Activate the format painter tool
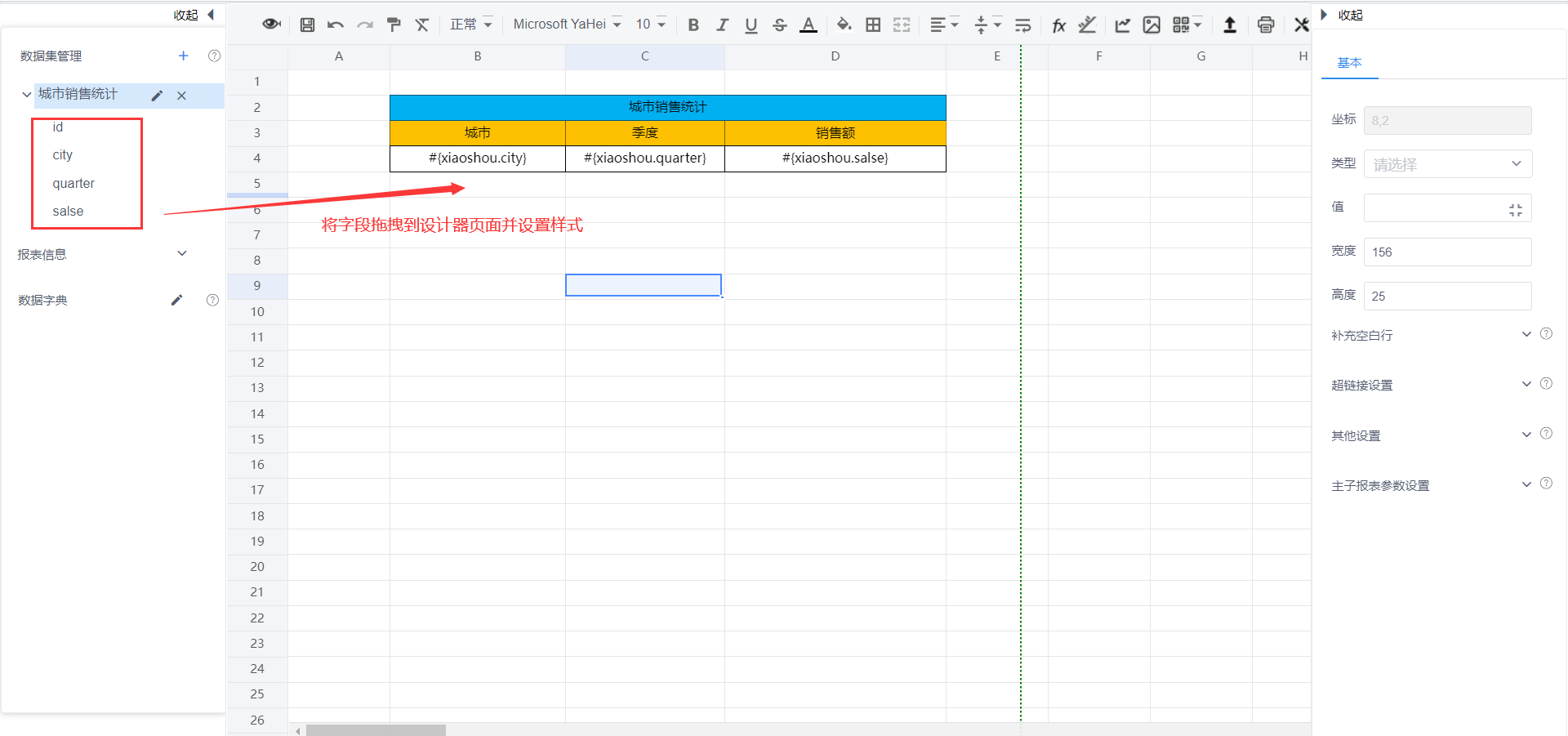This screenshot has width=1568, height=736. point(394,25)
